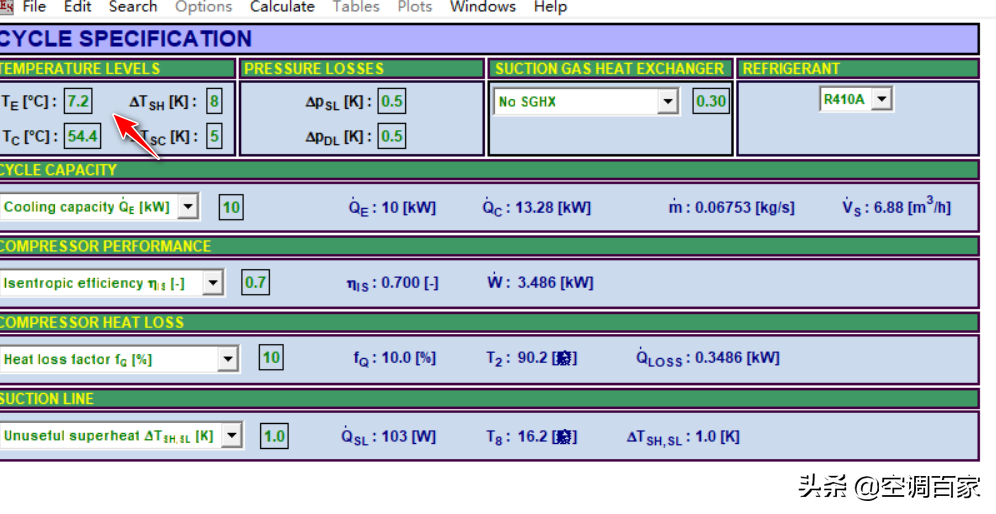Open the Edit menu

click(x=77, y=7)
